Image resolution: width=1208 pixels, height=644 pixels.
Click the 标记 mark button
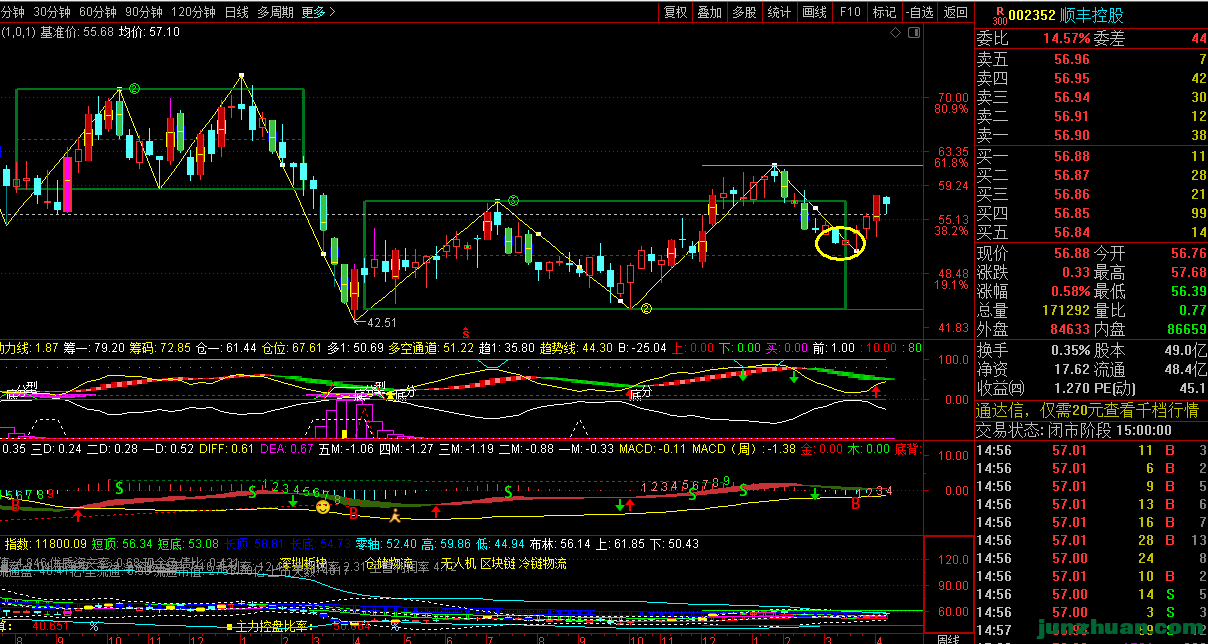point(884,12)
